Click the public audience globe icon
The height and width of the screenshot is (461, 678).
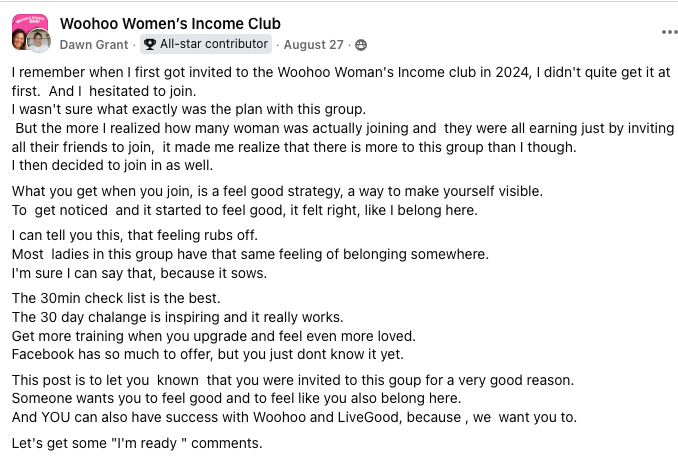click(361, 45)
